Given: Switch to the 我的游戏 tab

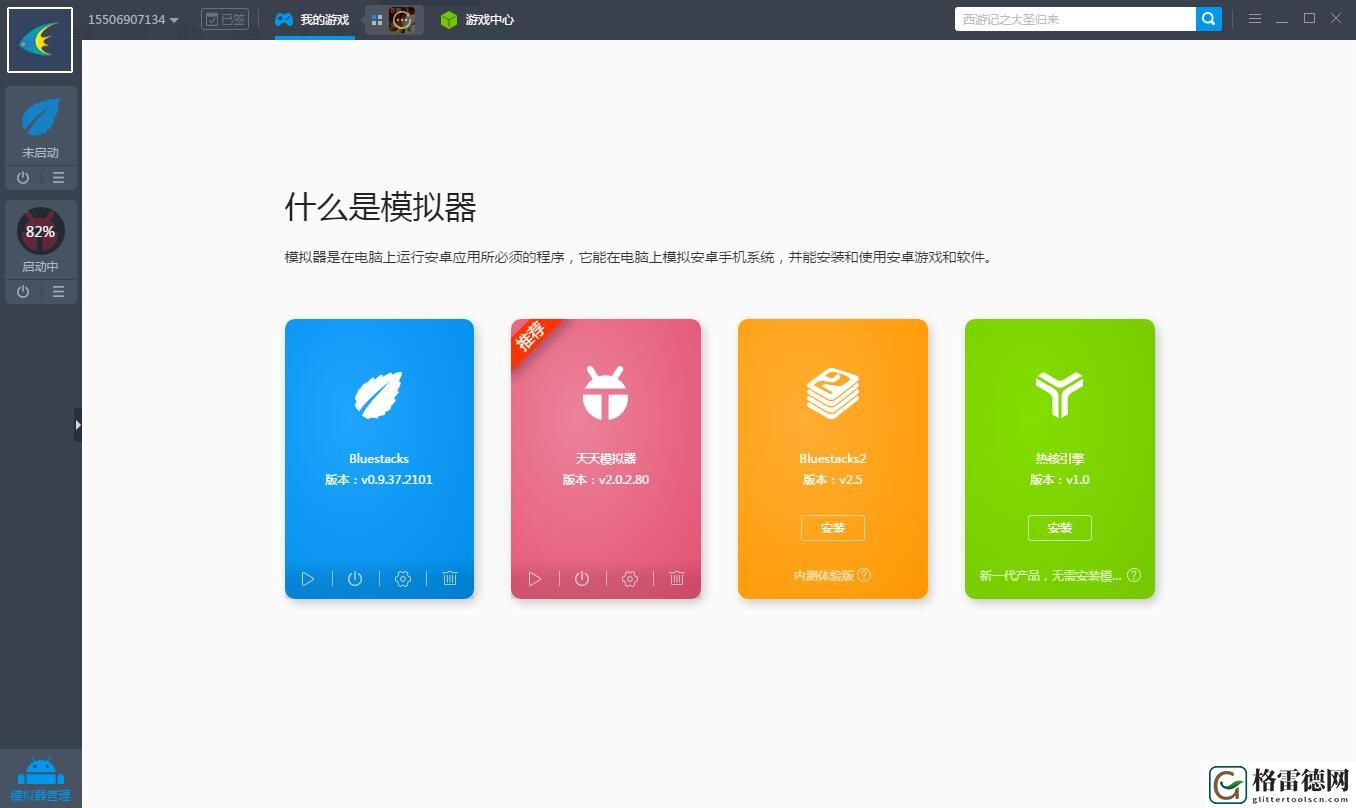Looking at the screenshot, I should (x=313, y=19).
